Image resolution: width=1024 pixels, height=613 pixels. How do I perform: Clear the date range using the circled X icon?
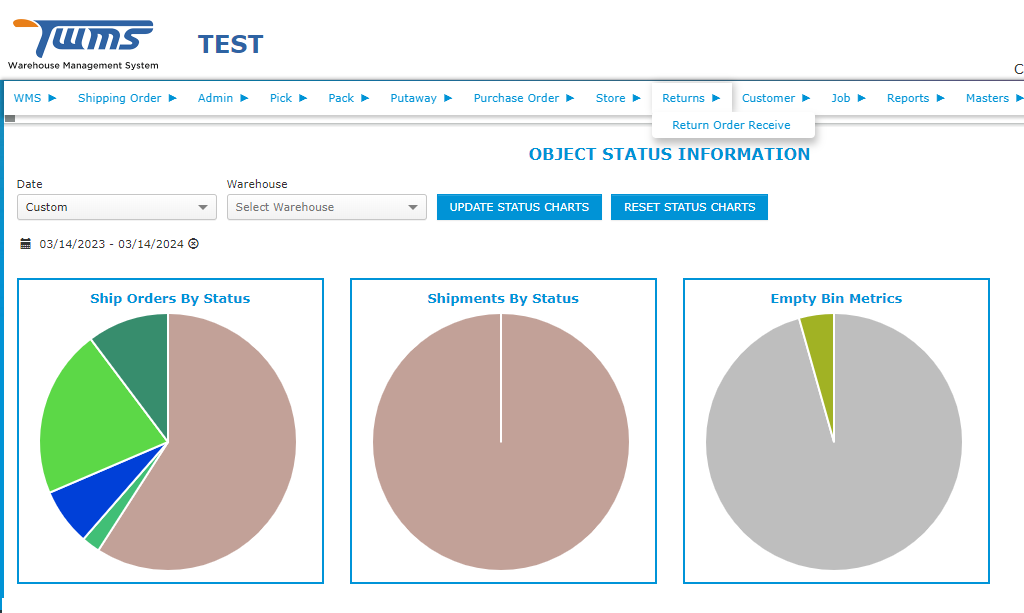(193, 243)
